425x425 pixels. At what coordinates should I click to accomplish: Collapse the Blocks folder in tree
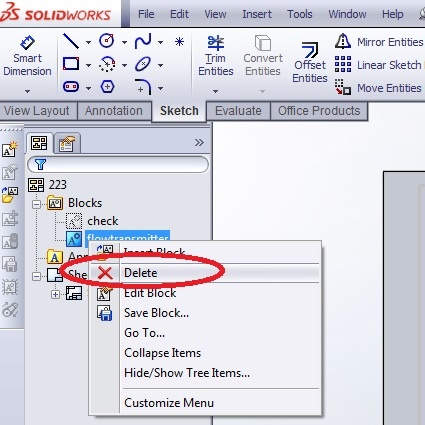pyautogui.click(x=37, y=204)
